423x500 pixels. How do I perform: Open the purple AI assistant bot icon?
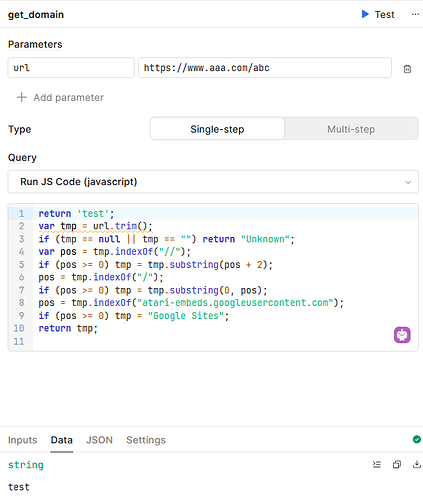coord(402,335)
